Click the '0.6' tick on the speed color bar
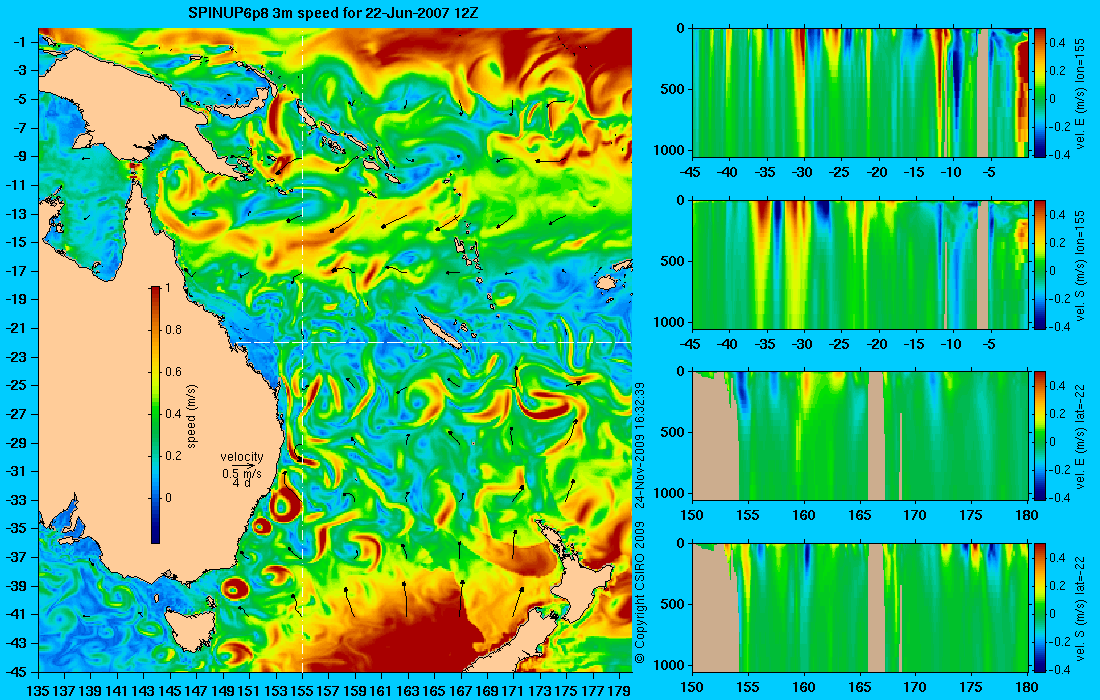Screen dimensions: 1100x700 (173, 372)
